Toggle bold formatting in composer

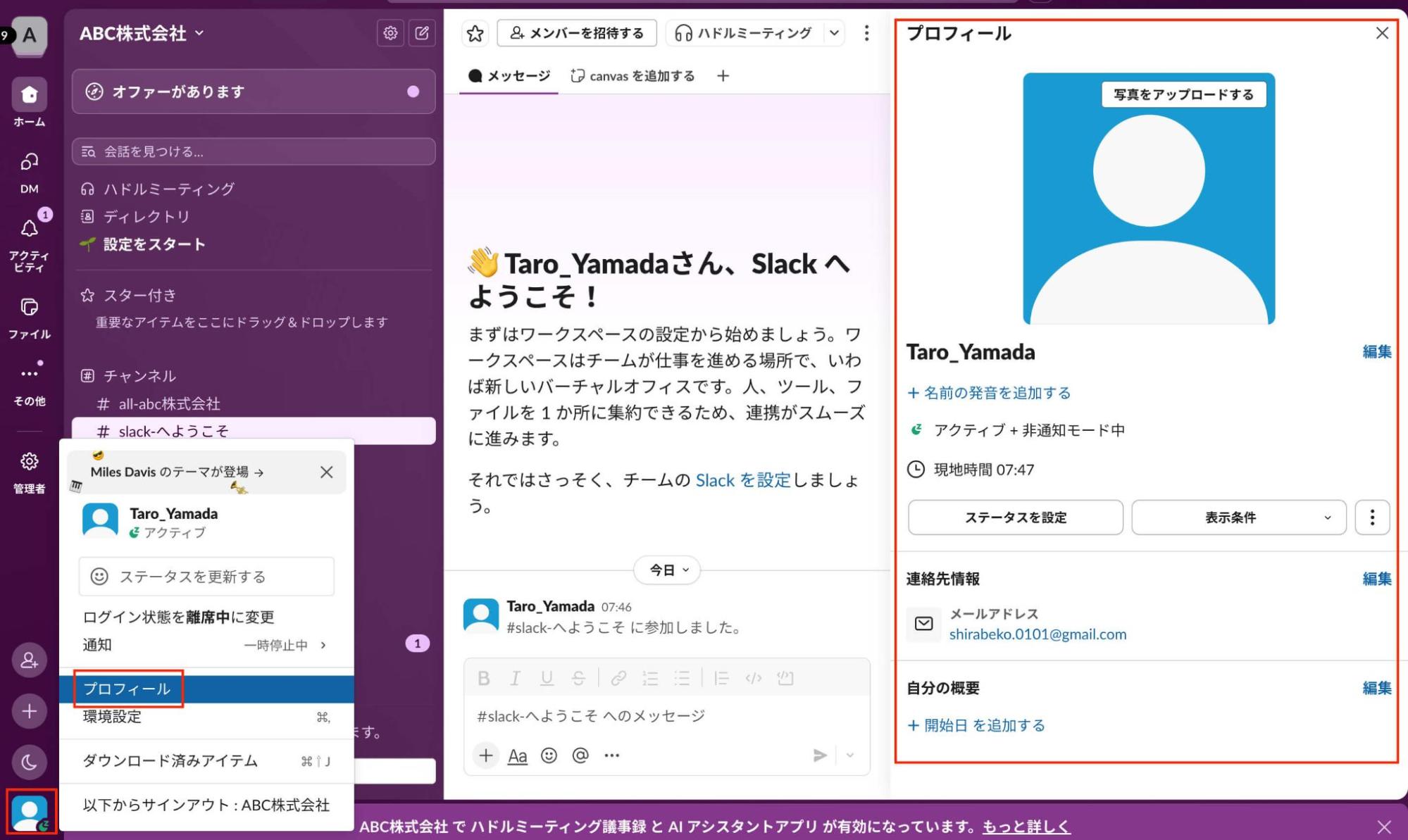click(x=484, y=678)
